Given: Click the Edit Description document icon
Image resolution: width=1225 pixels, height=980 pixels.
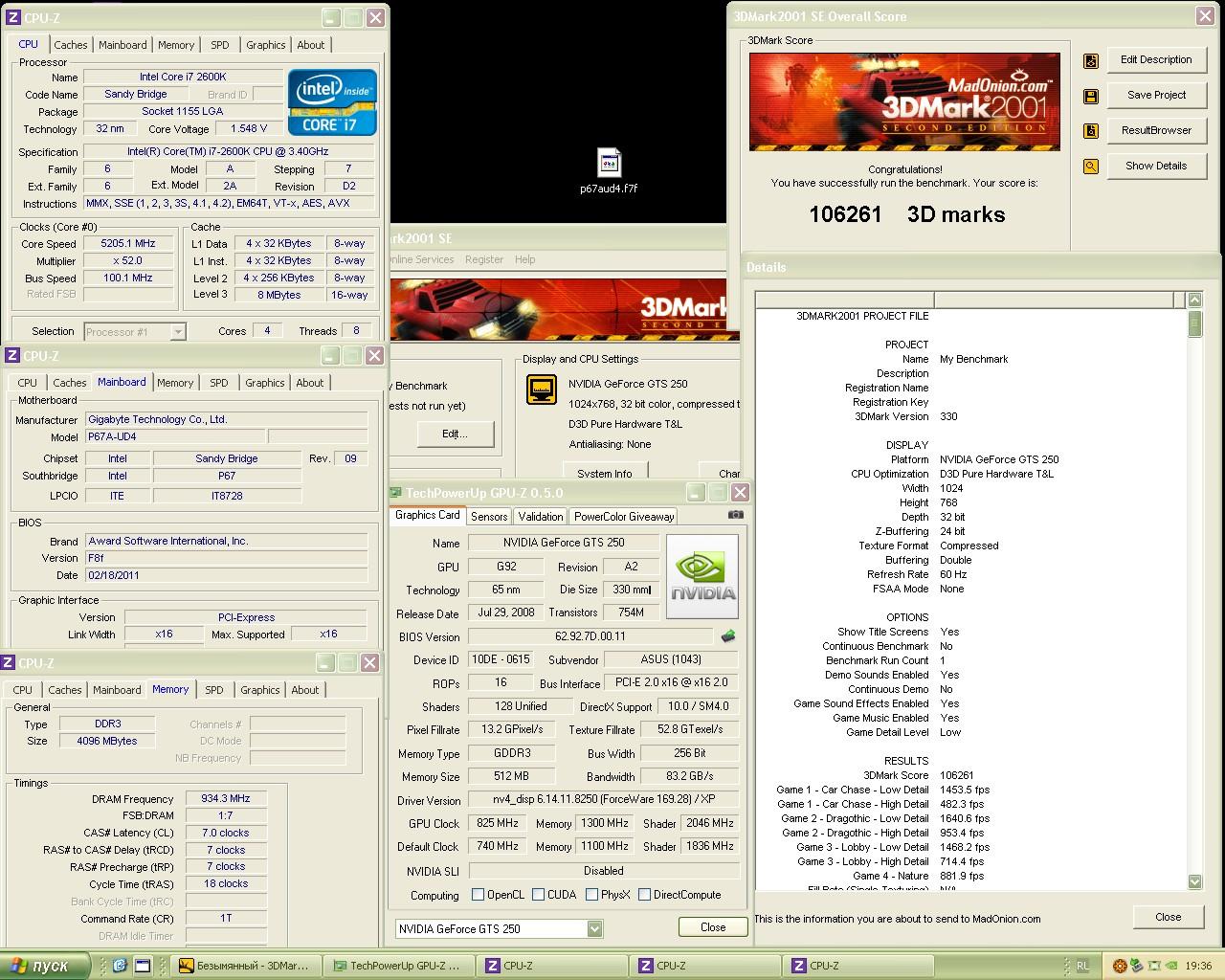Looking at the screenshot, I should pos(1090,61).
